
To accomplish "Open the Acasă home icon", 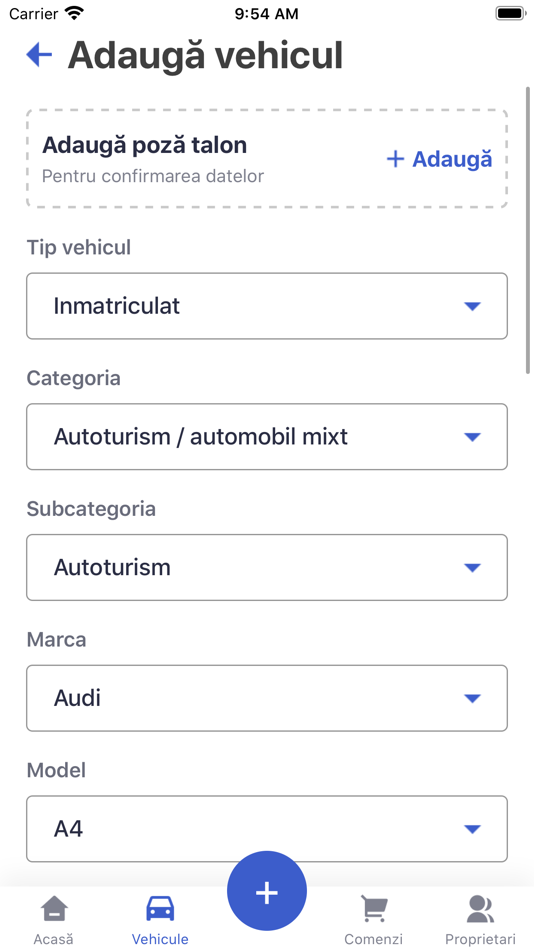I will [x=54, y=909].
